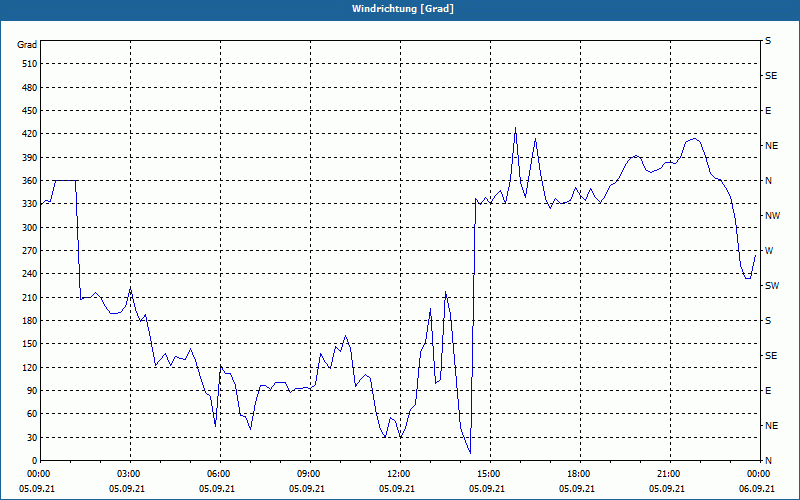Viewport: 800px width, 500px height.
Task: Click the curve's highest peak near 420 degrees
Action: (515, 129)
